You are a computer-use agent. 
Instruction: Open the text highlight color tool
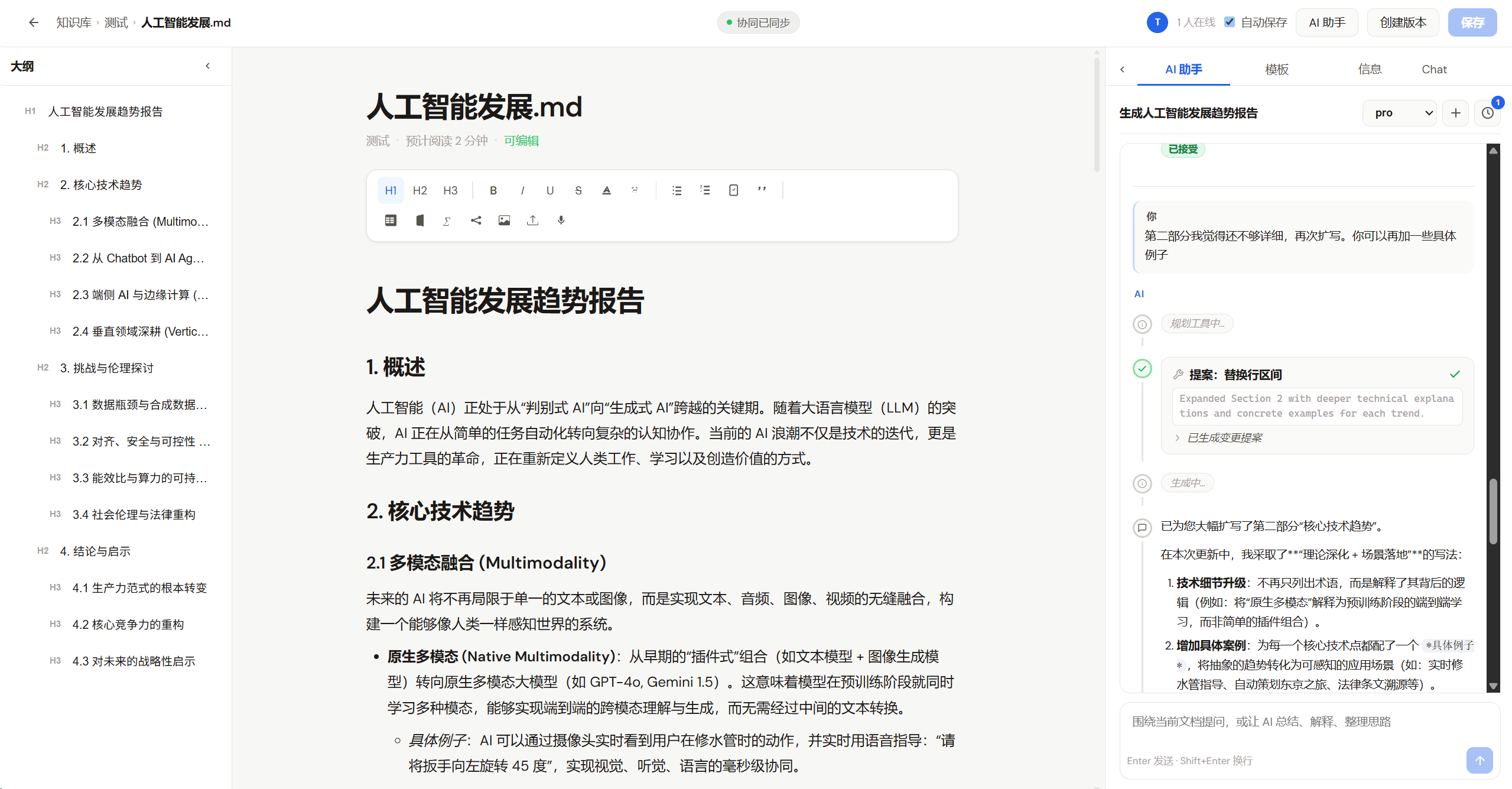[606, 190]
